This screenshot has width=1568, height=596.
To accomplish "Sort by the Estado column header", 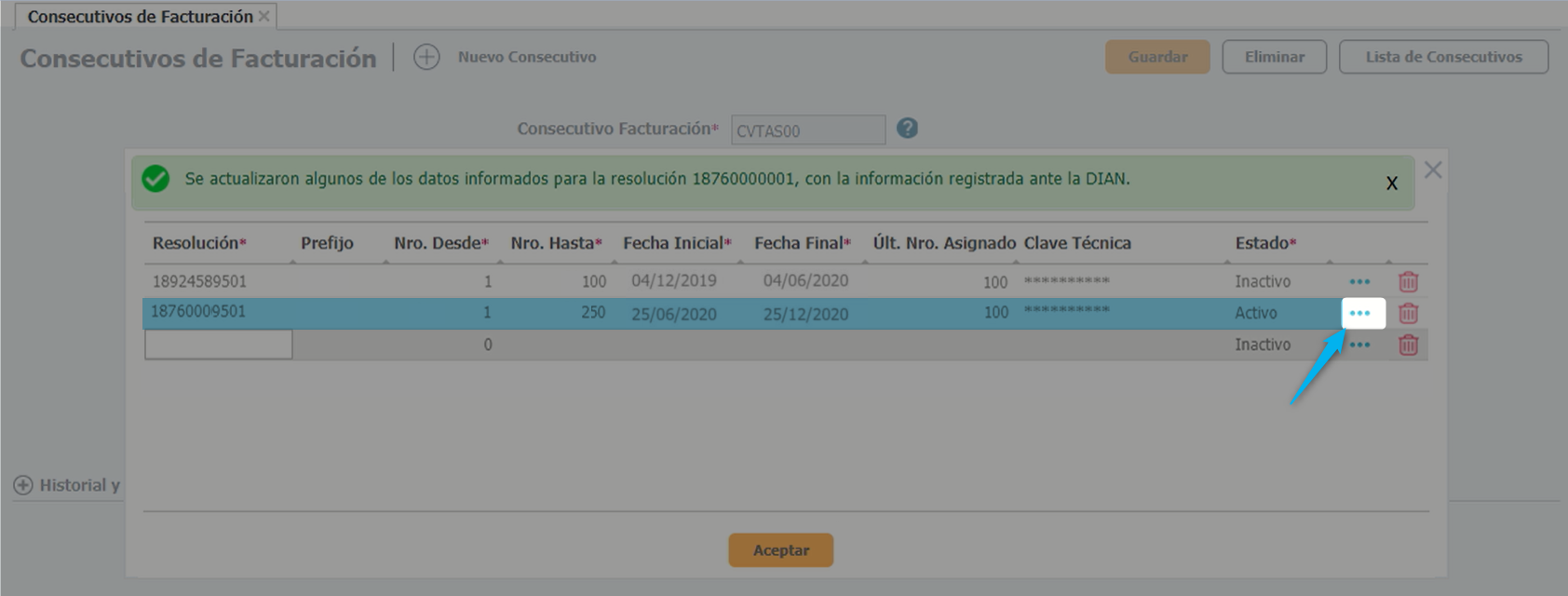I will [1264, 243].
